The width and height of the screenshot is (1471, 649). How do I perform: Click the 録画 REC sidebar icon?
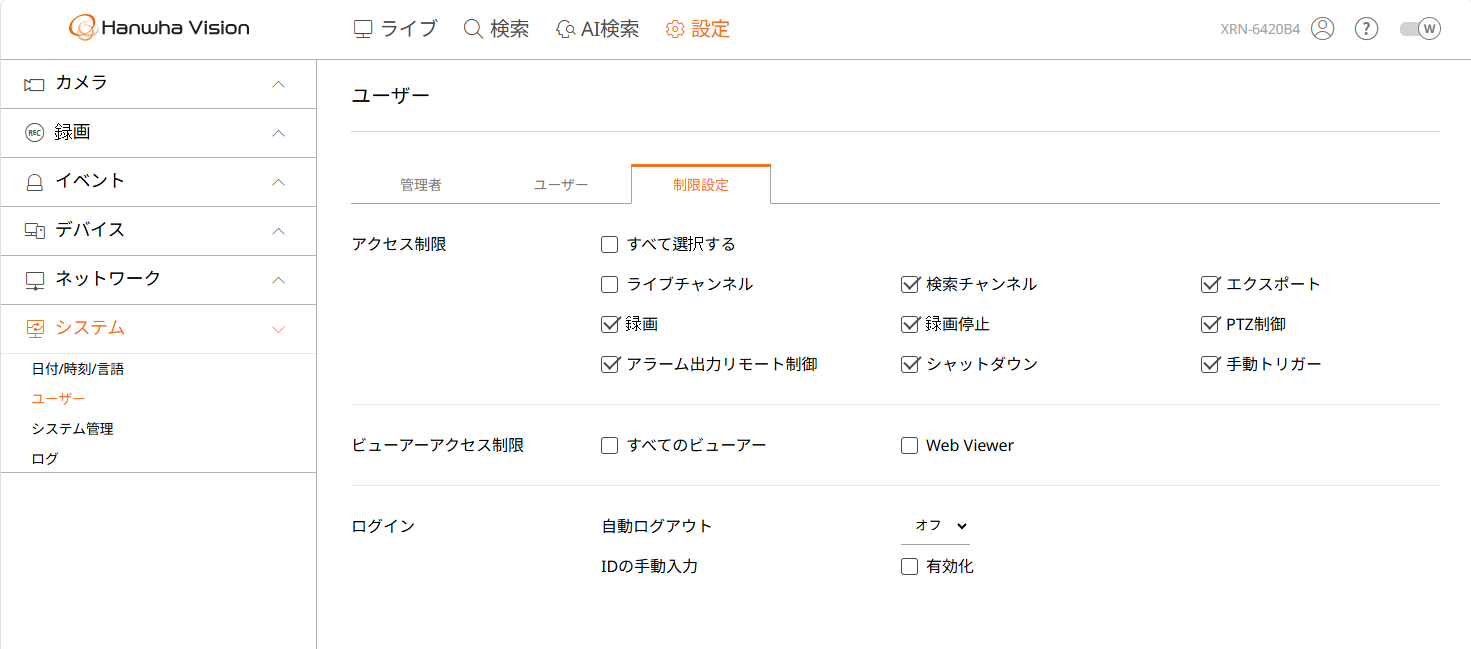[x=35, y=133]
